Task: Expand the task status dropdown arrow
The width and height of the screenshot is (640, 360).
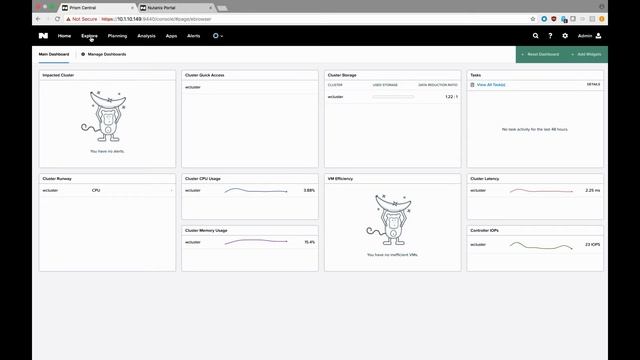Action: click(222, 36)
